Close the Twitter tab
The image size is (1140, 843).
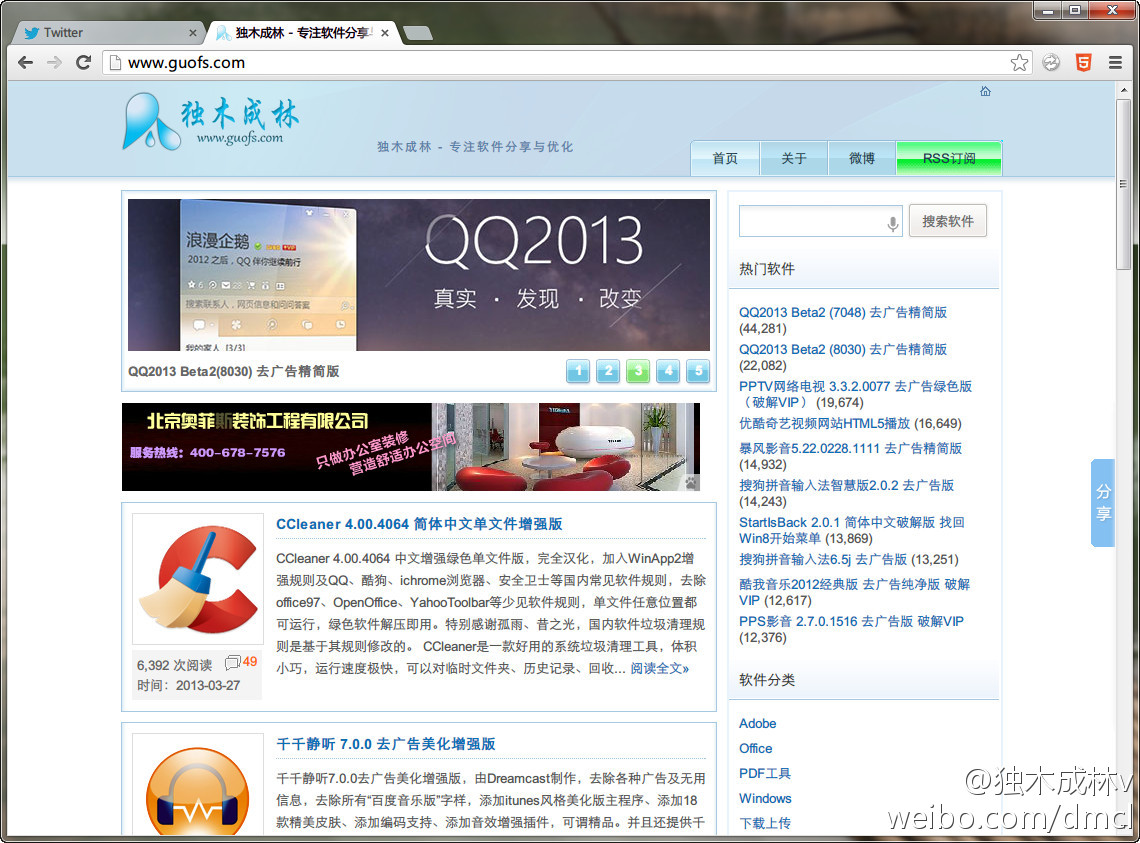click(x=193, y=33)
